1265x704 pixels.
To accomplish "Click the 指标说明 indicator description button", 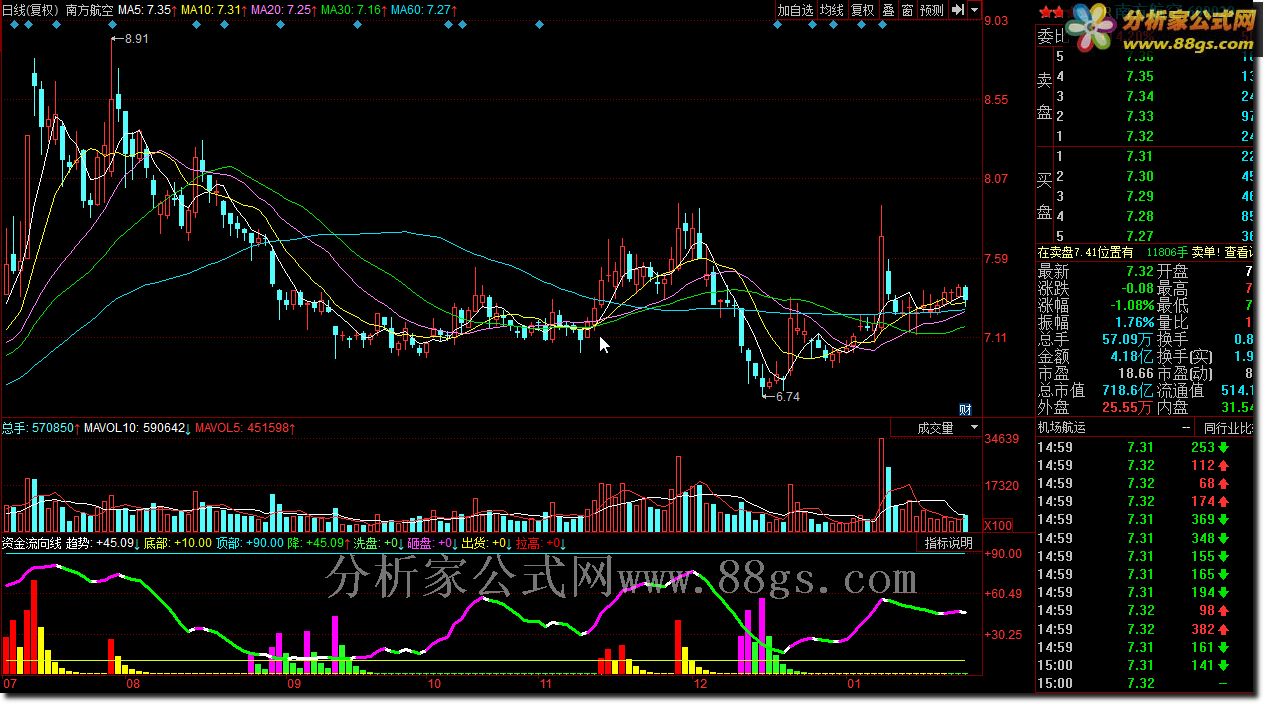I will (x=948, y=543).
